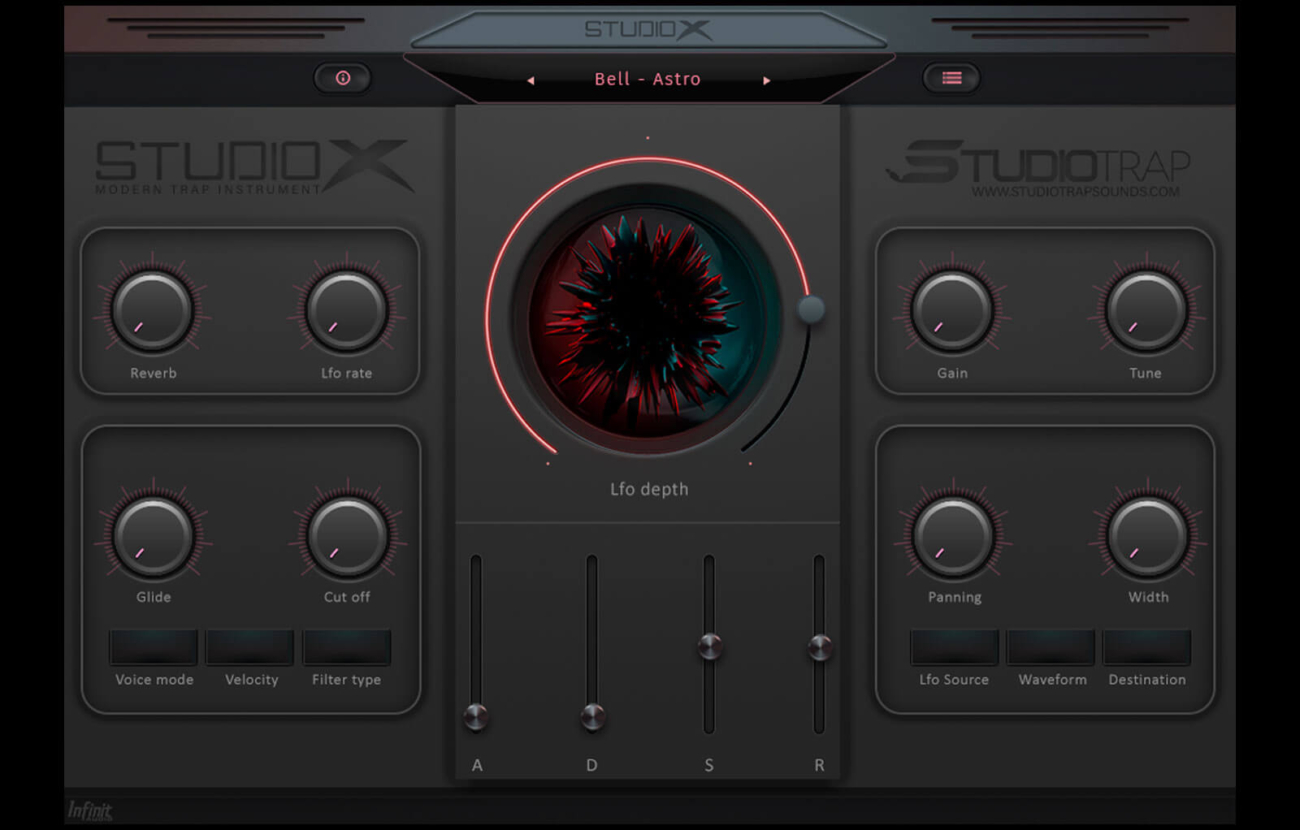Open the Filter type selector box
Viewport: 1300px width, 830px height.
347,647
